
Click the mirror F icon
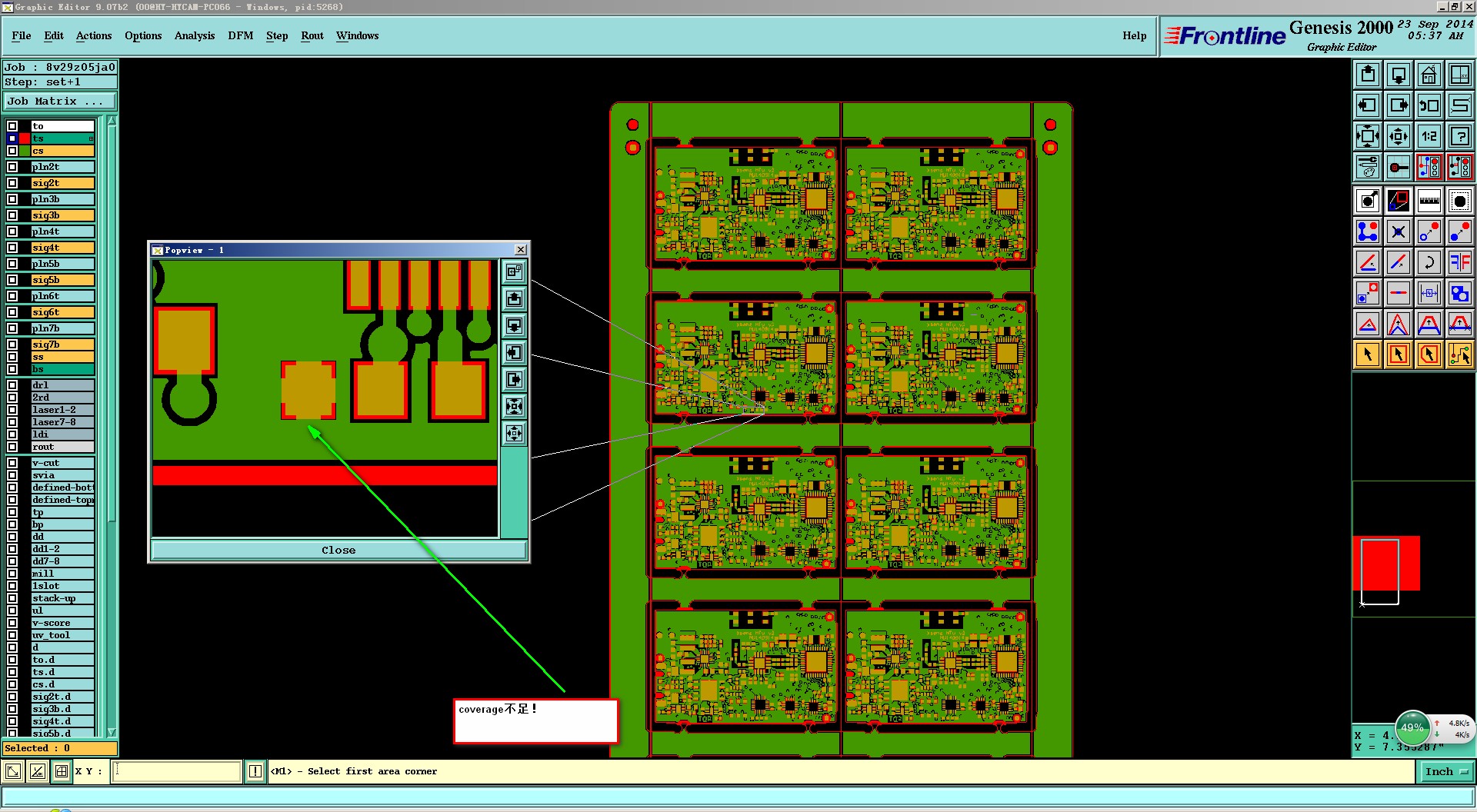1460,262
